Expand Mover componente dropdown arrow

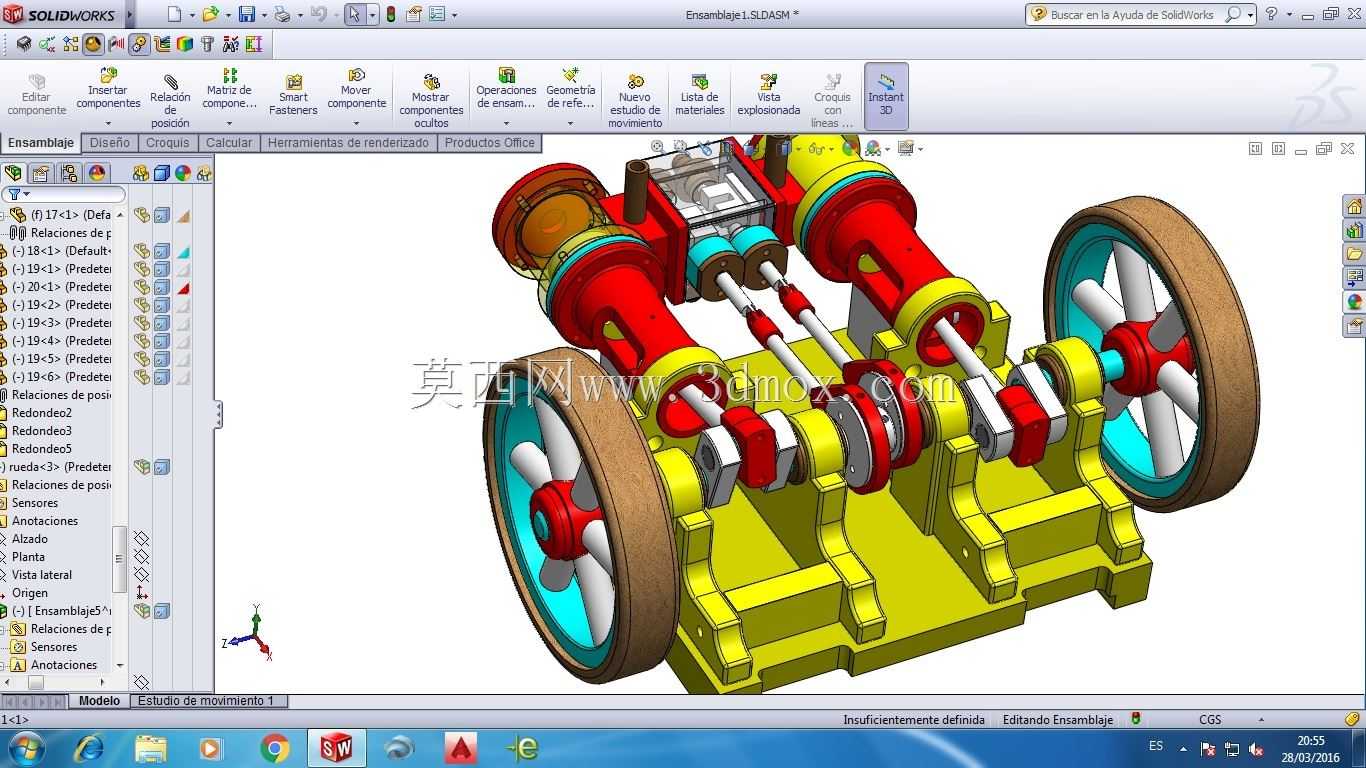[x=356, y=124]
